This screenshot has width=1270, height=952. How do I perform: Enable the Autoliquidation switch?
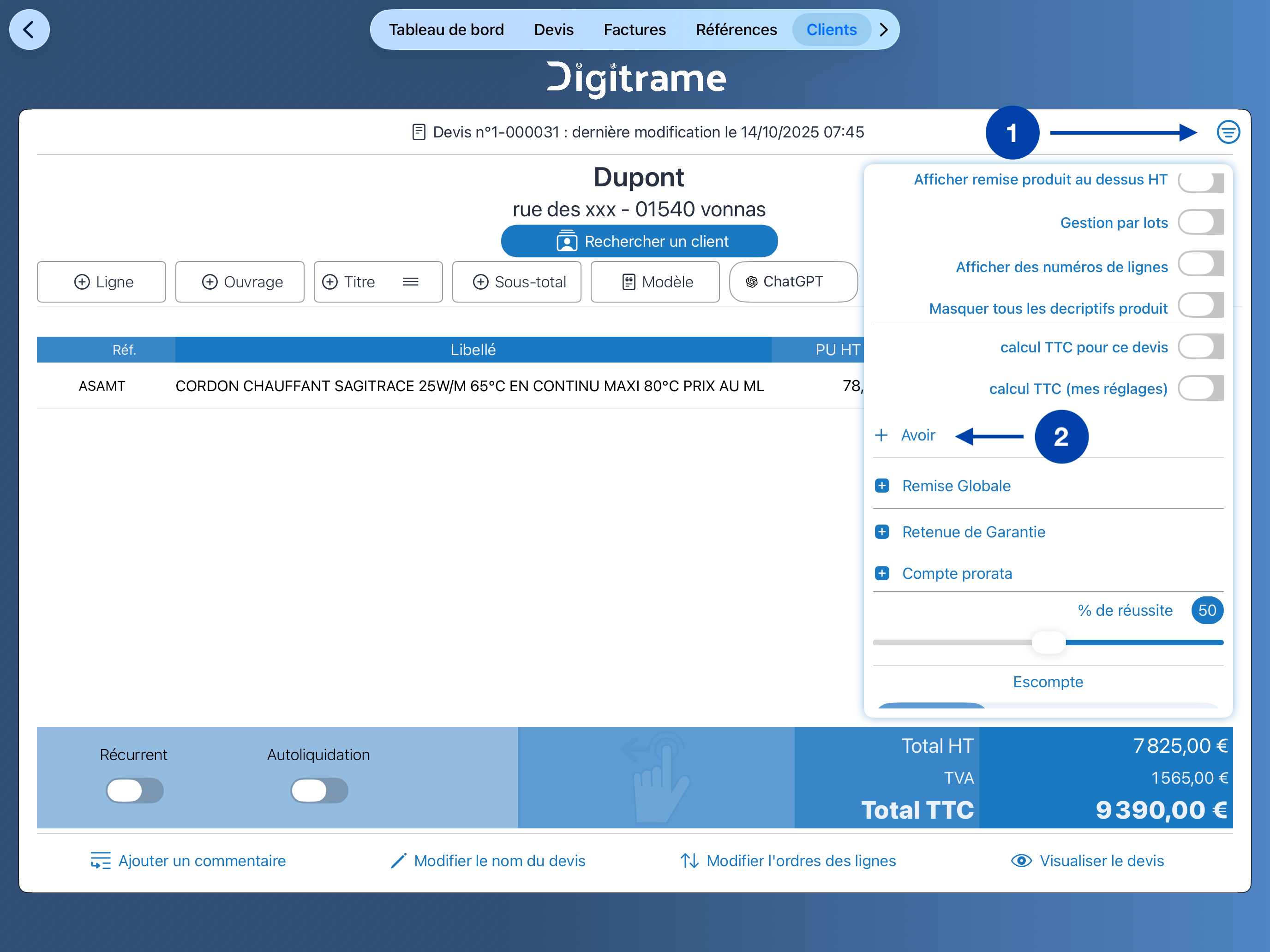click(x=319, y=791)
